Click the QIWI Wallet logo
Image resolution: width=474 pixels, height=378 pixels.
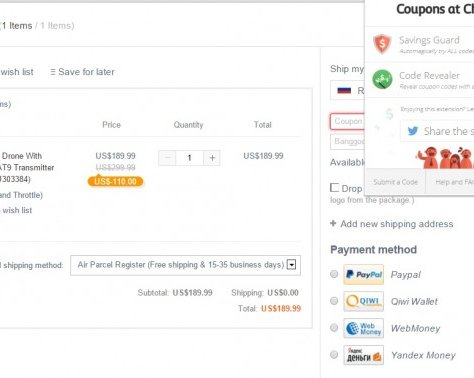(x=364, y=301)
